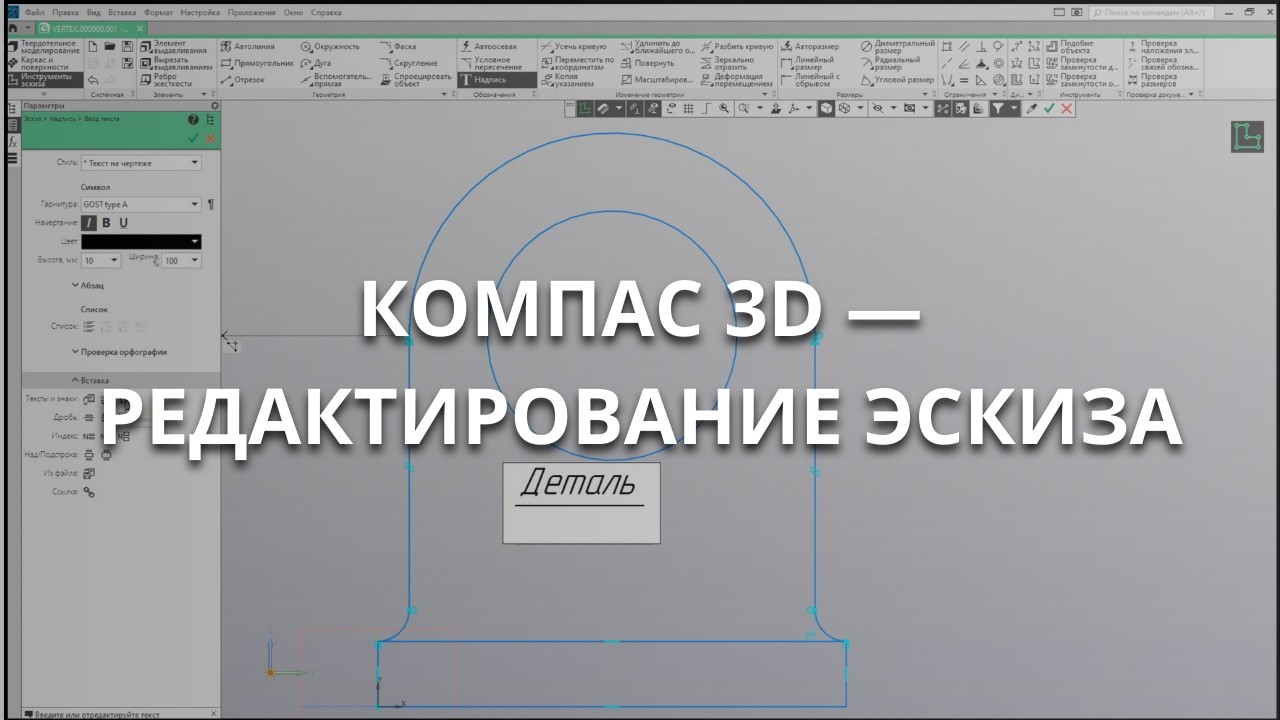
Task: Select the Прямоугольник tool
Action: [x=258, y=63]
